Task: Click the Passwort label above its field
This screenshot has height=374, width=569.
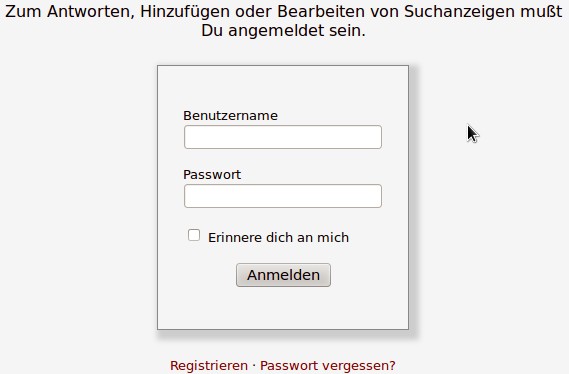Action: tap(212, 175)
